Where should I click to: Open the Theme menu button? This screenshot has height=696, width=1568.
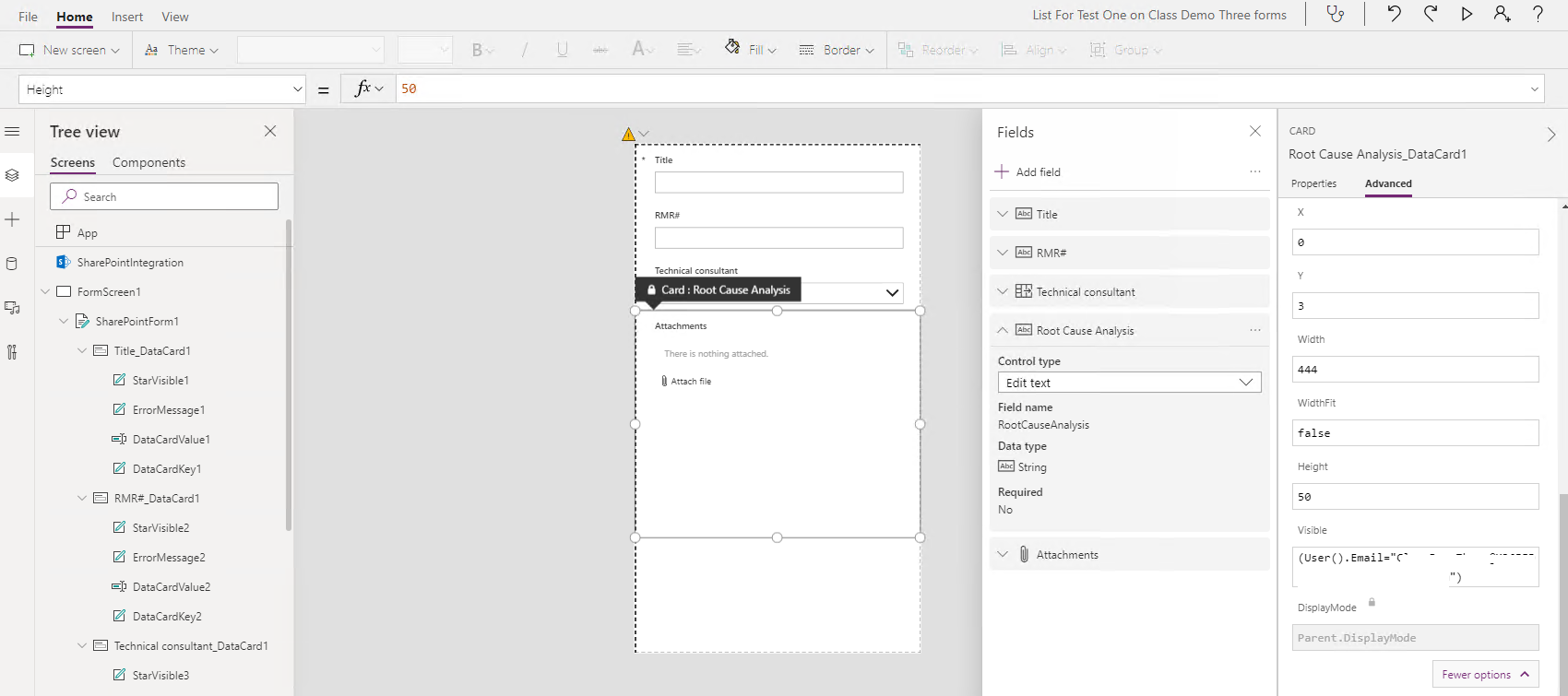(182, 50)
